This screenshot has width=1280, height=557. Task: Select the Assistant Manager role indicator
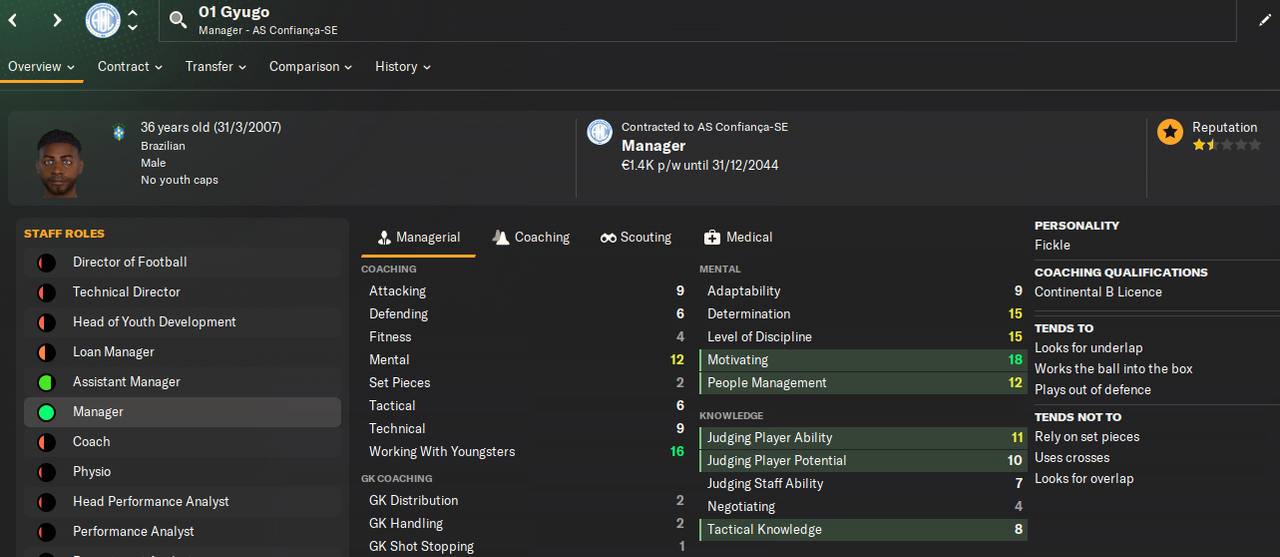click(45, 382)
